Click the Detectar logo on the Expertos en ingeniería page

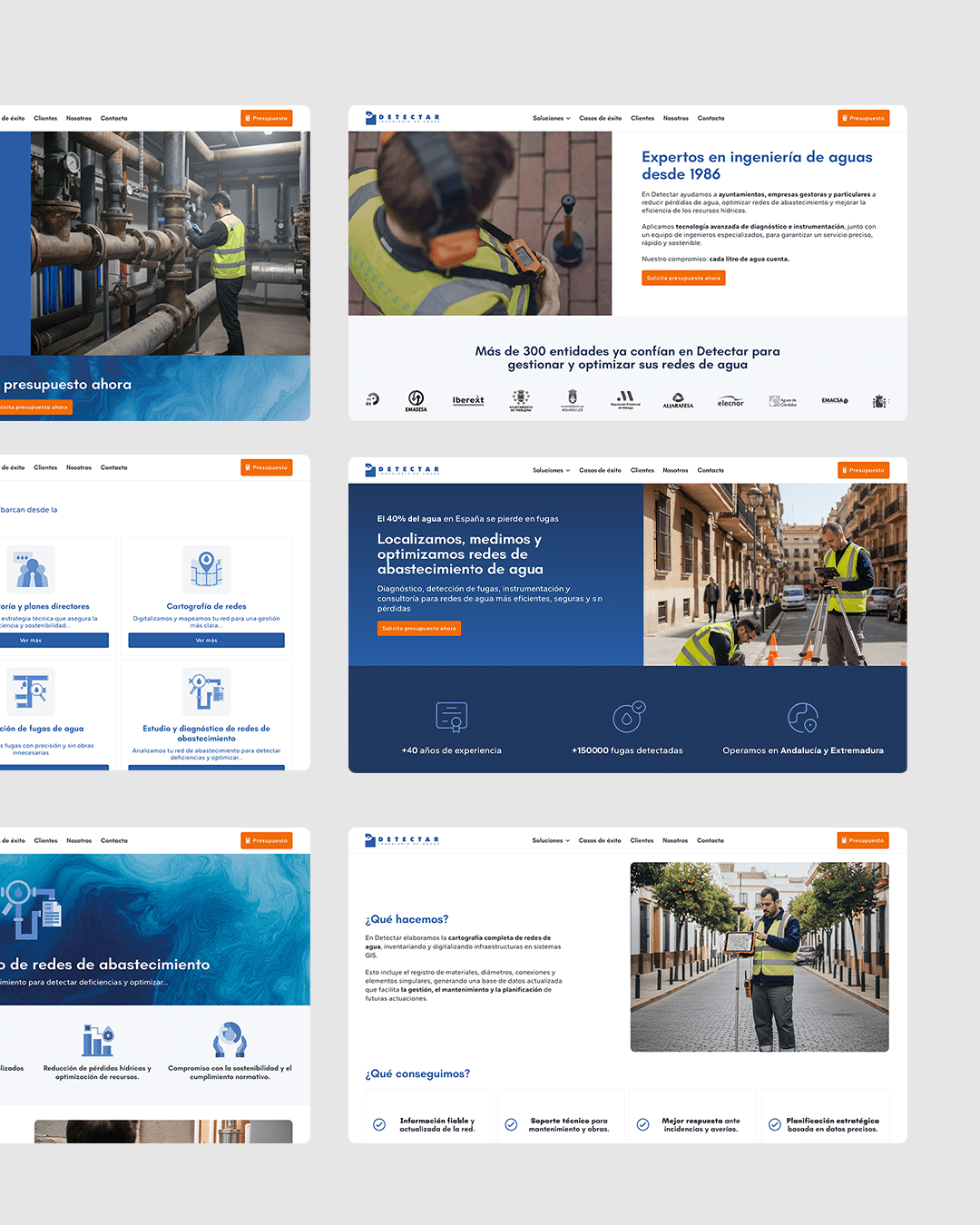[402, 118]
